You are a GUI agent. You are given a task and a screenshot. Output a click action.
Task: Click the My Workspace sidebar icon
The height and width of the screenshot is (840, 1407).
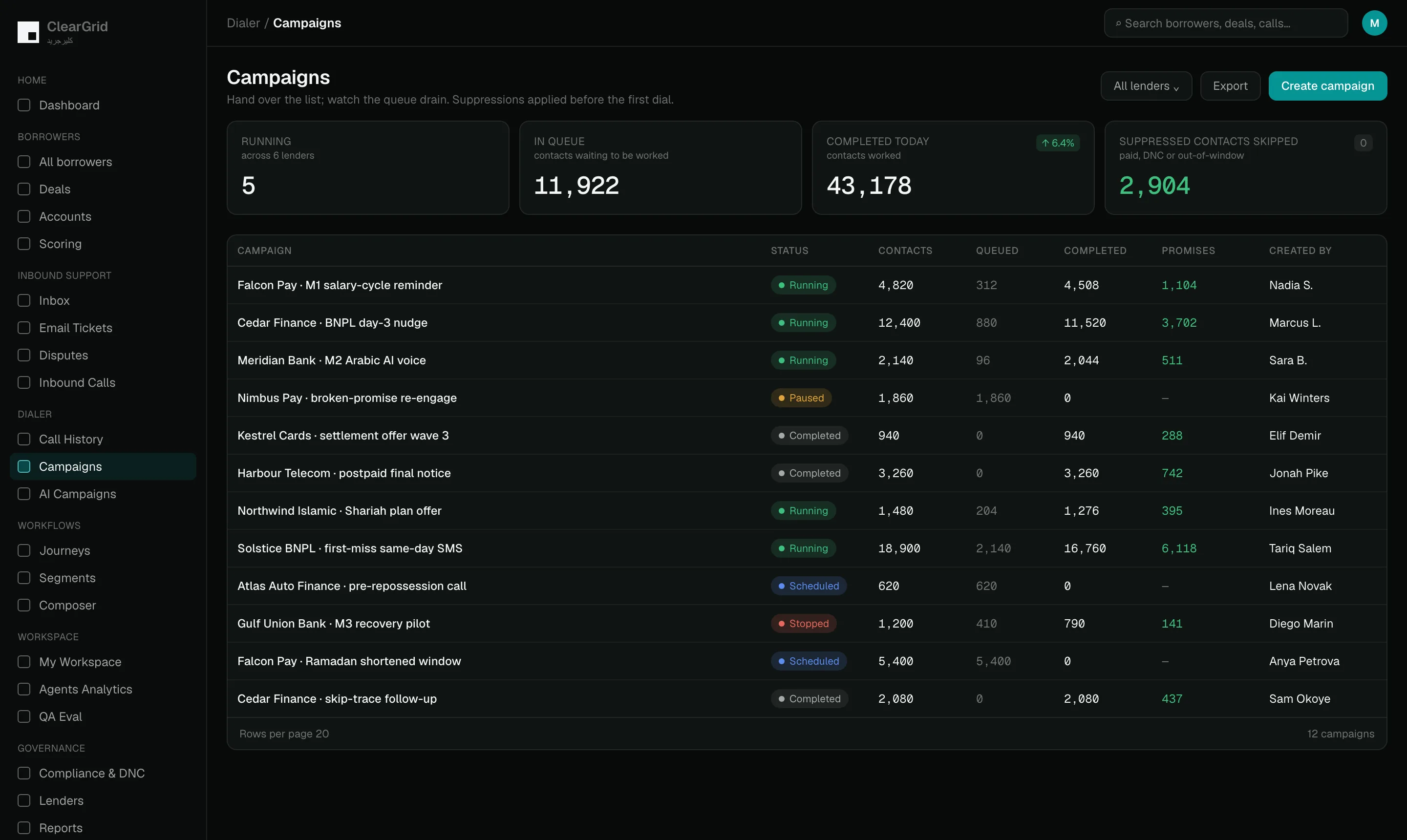pos(24,662)
